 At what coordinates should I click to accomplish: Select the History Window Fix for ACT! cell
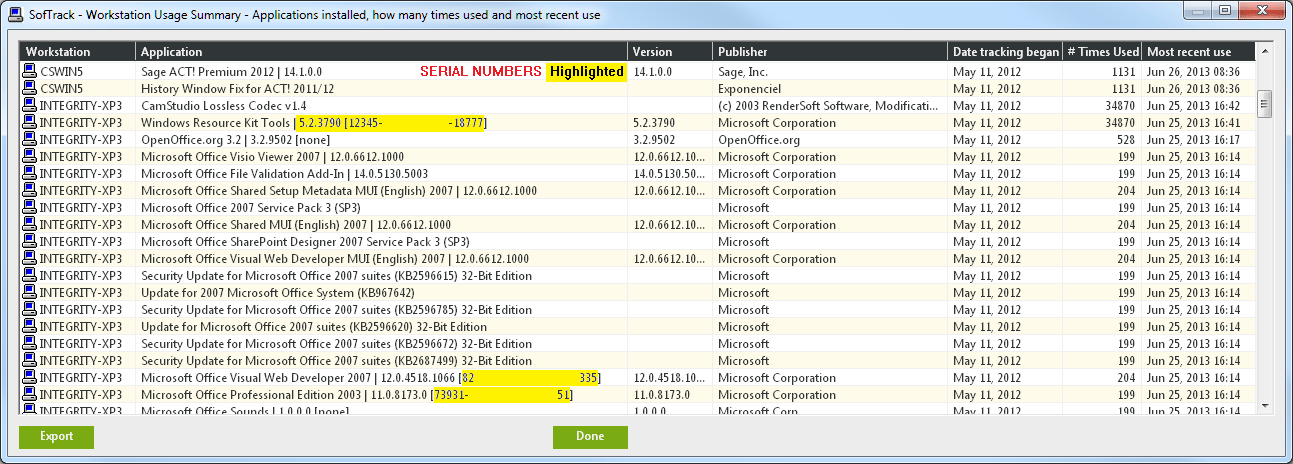pos(382,89)
